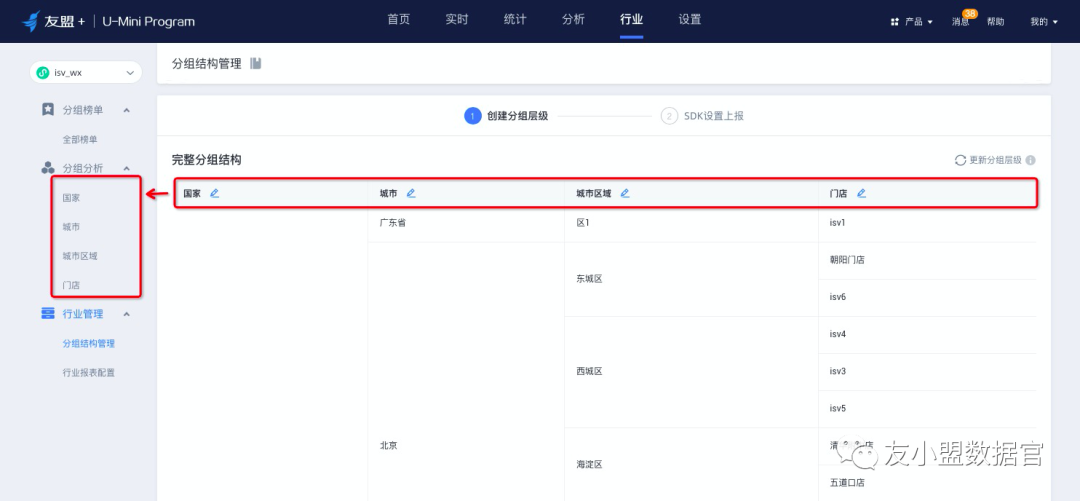Collapse the 分组榜单 section chevron
This screenshot has height=501, width=1080.
127,110
